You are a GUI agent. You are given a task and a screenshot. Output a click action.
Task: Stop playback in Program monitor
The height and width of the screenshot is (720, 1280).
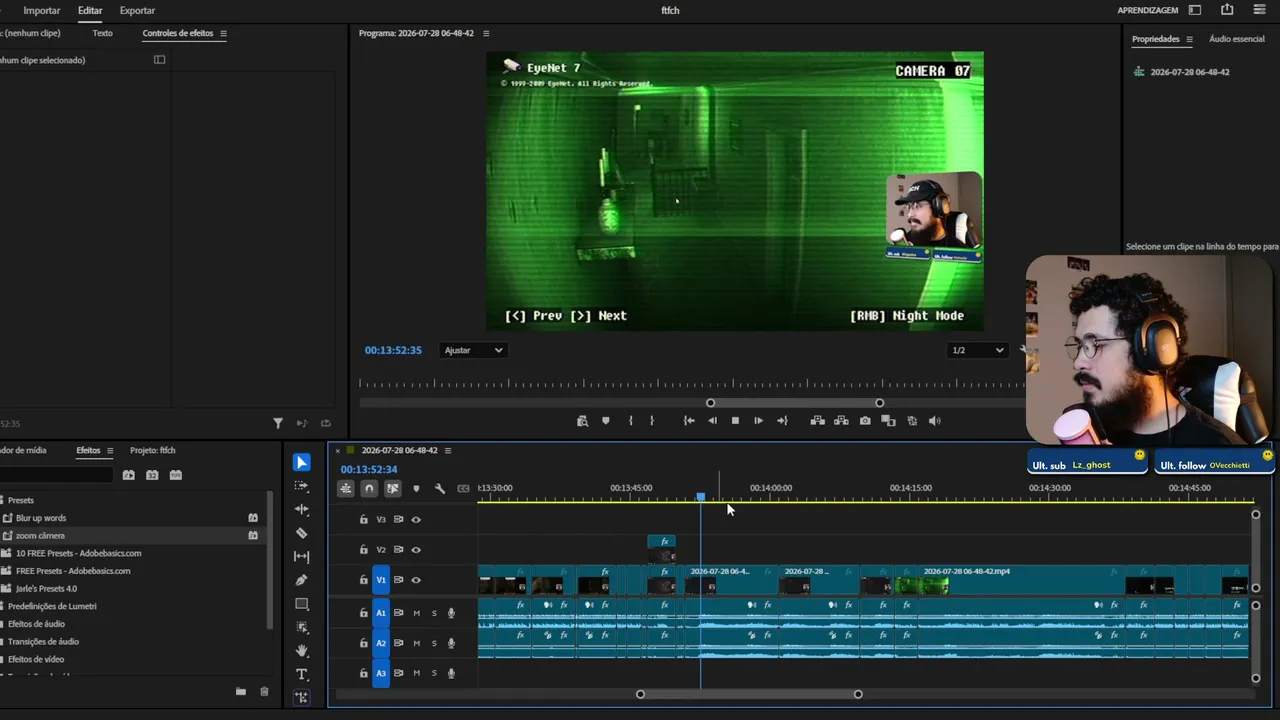point(735,421)
